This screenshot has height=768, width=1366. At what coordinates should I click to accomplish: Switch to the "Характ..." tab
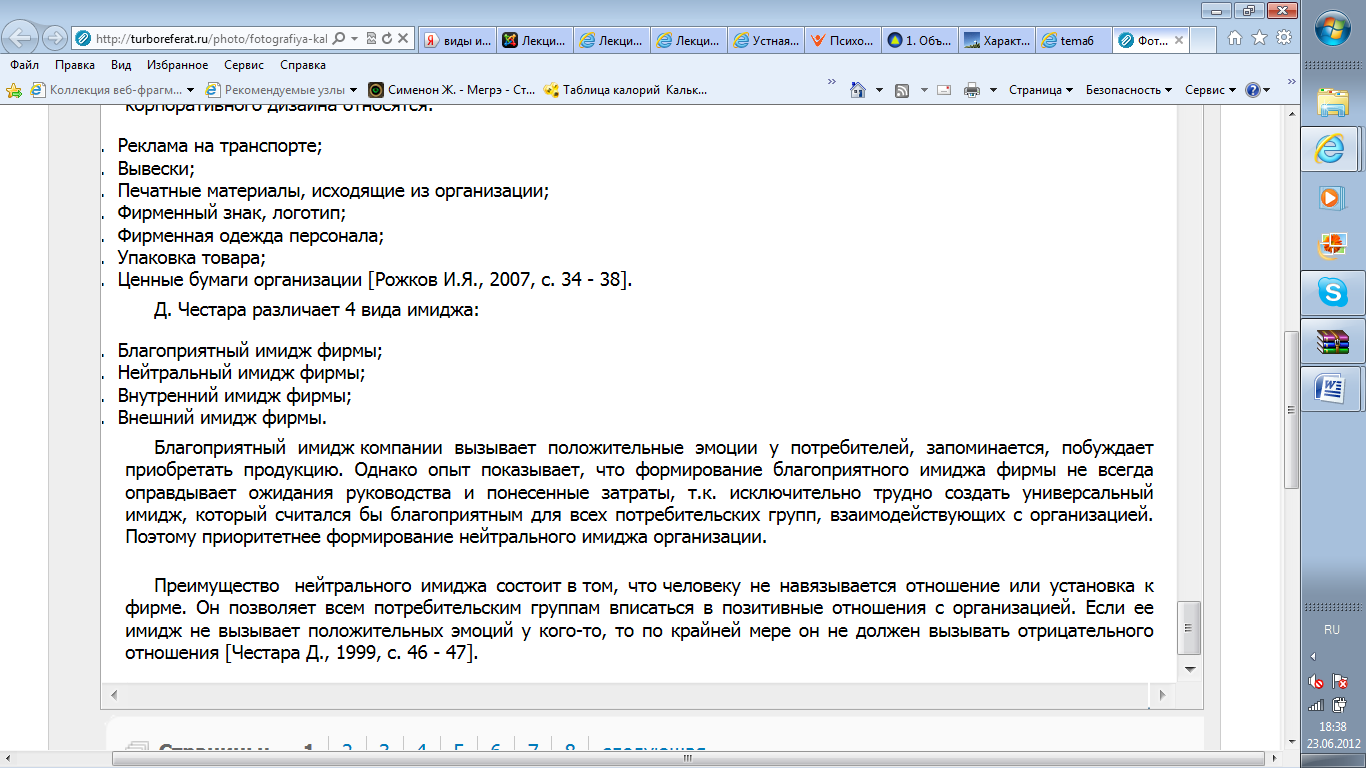[996, 40]
